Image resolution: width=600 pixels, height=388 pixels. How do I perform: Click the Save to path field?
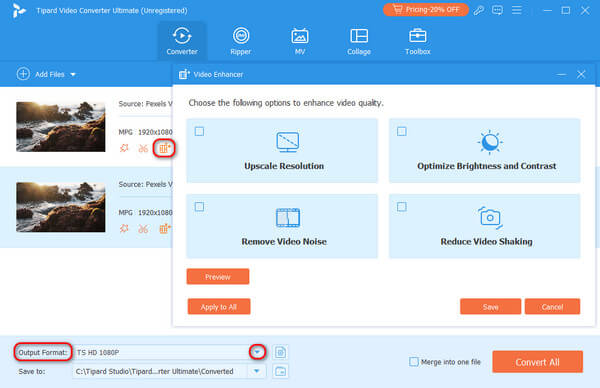(x=161, y=371)
